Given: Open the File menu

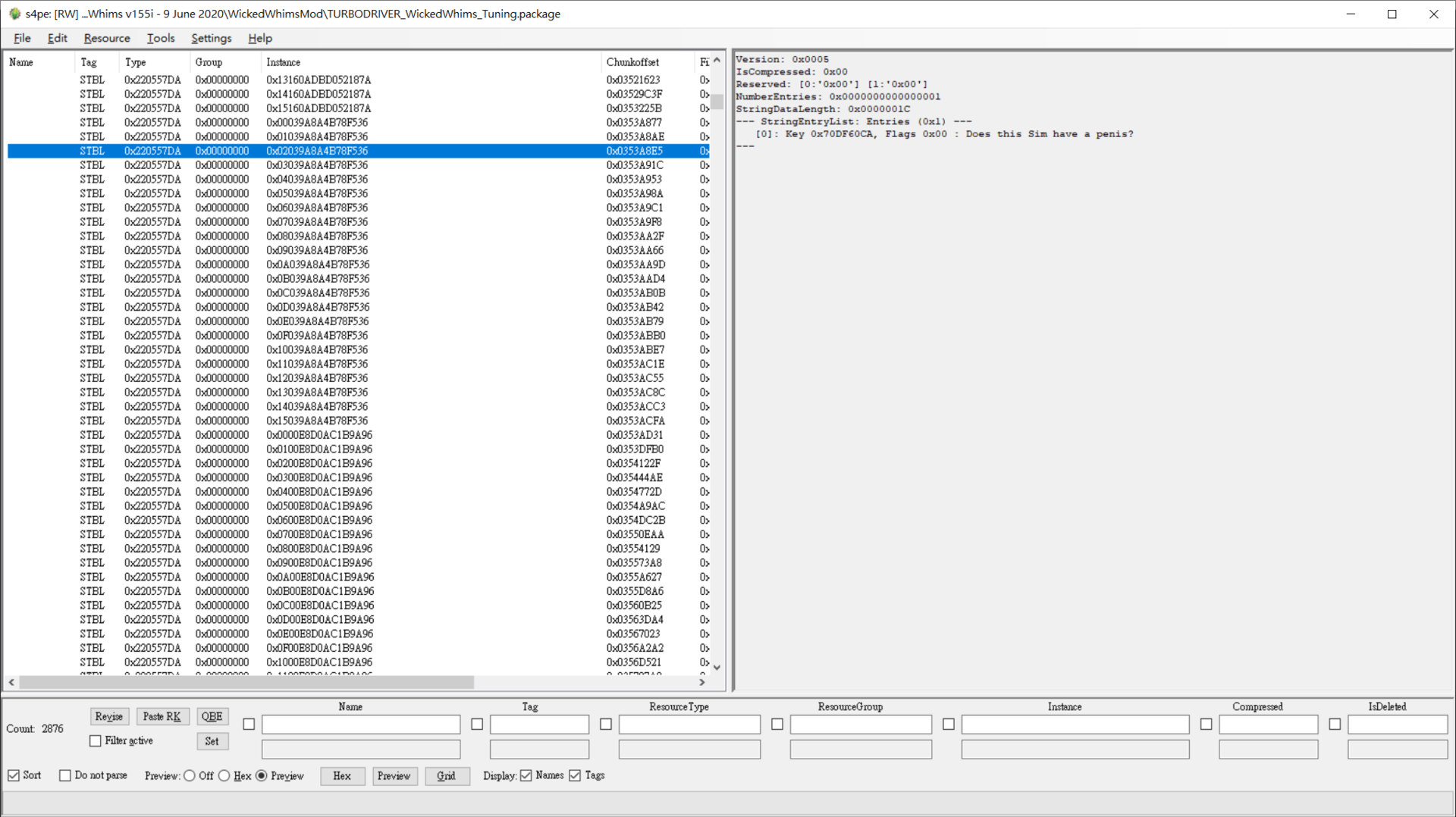Looking at the screenshot, I should (x=22, y=38).
